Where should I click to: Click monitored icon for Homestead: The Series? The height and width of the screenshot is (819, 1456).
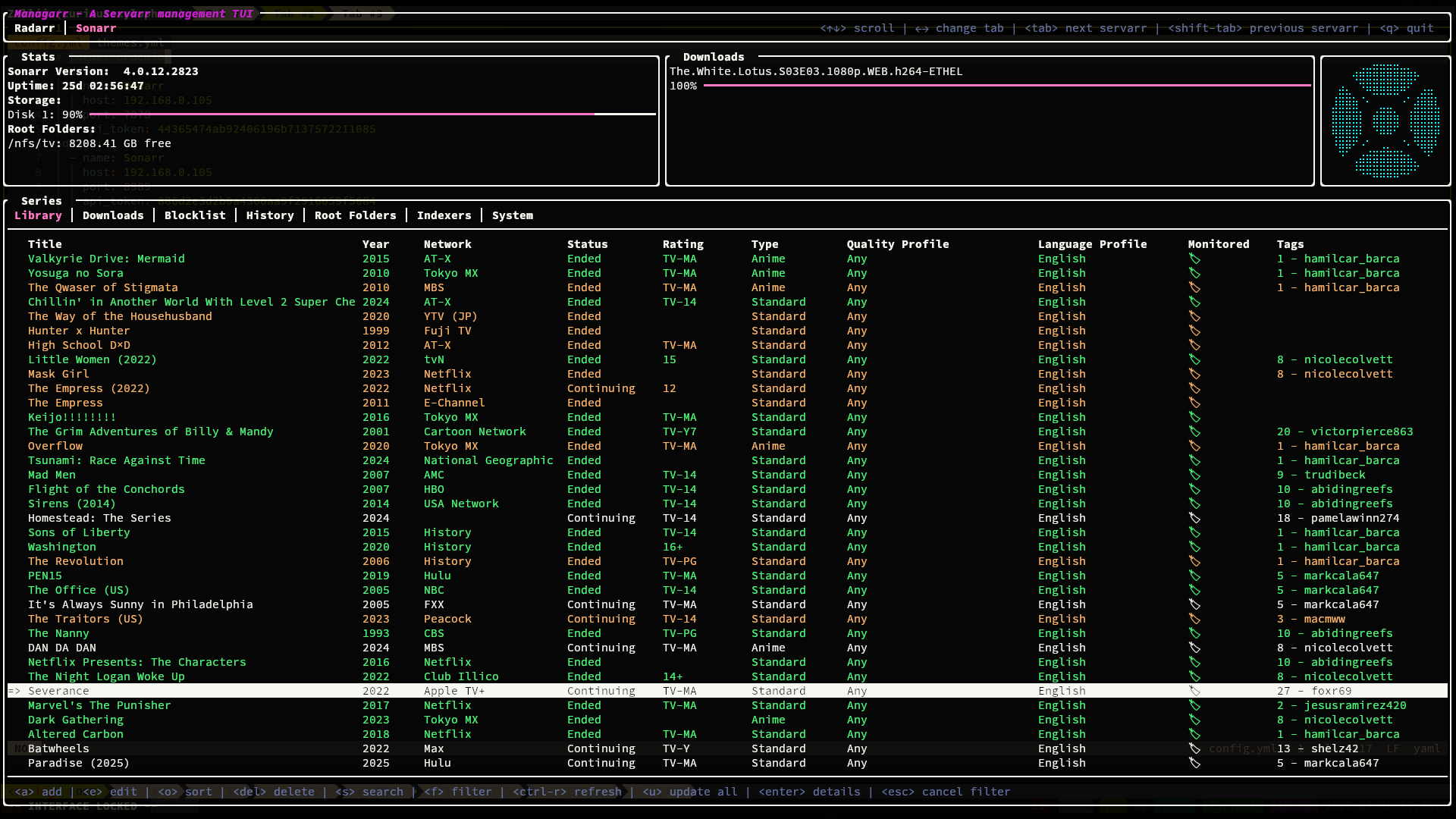pos(1194,518)
